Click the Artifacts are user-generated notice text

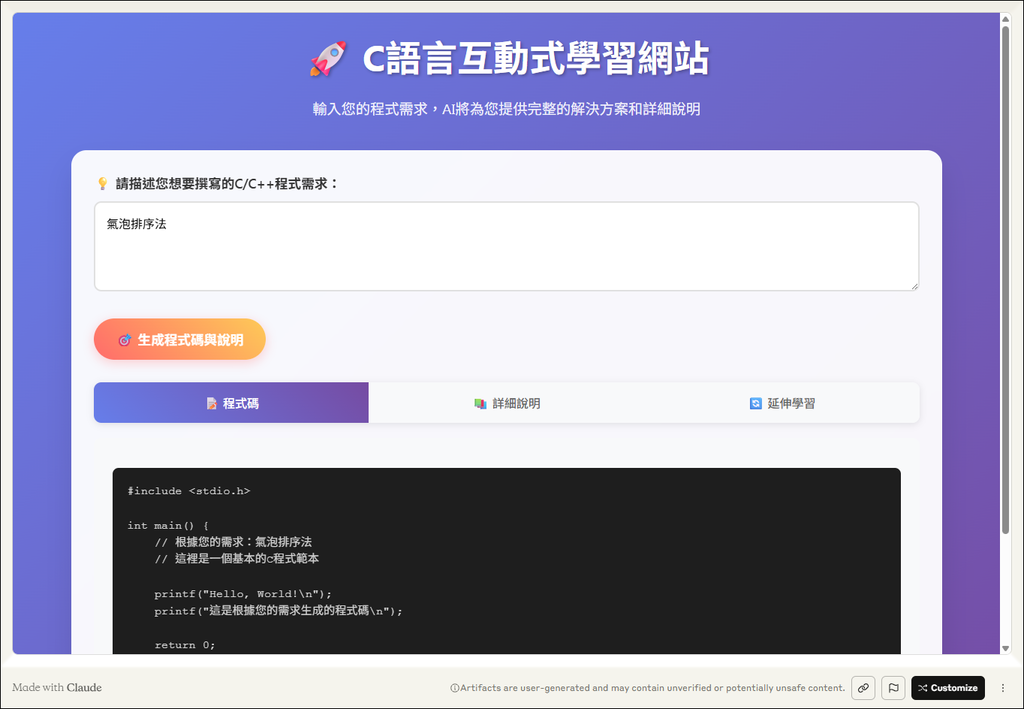point(652,688)
